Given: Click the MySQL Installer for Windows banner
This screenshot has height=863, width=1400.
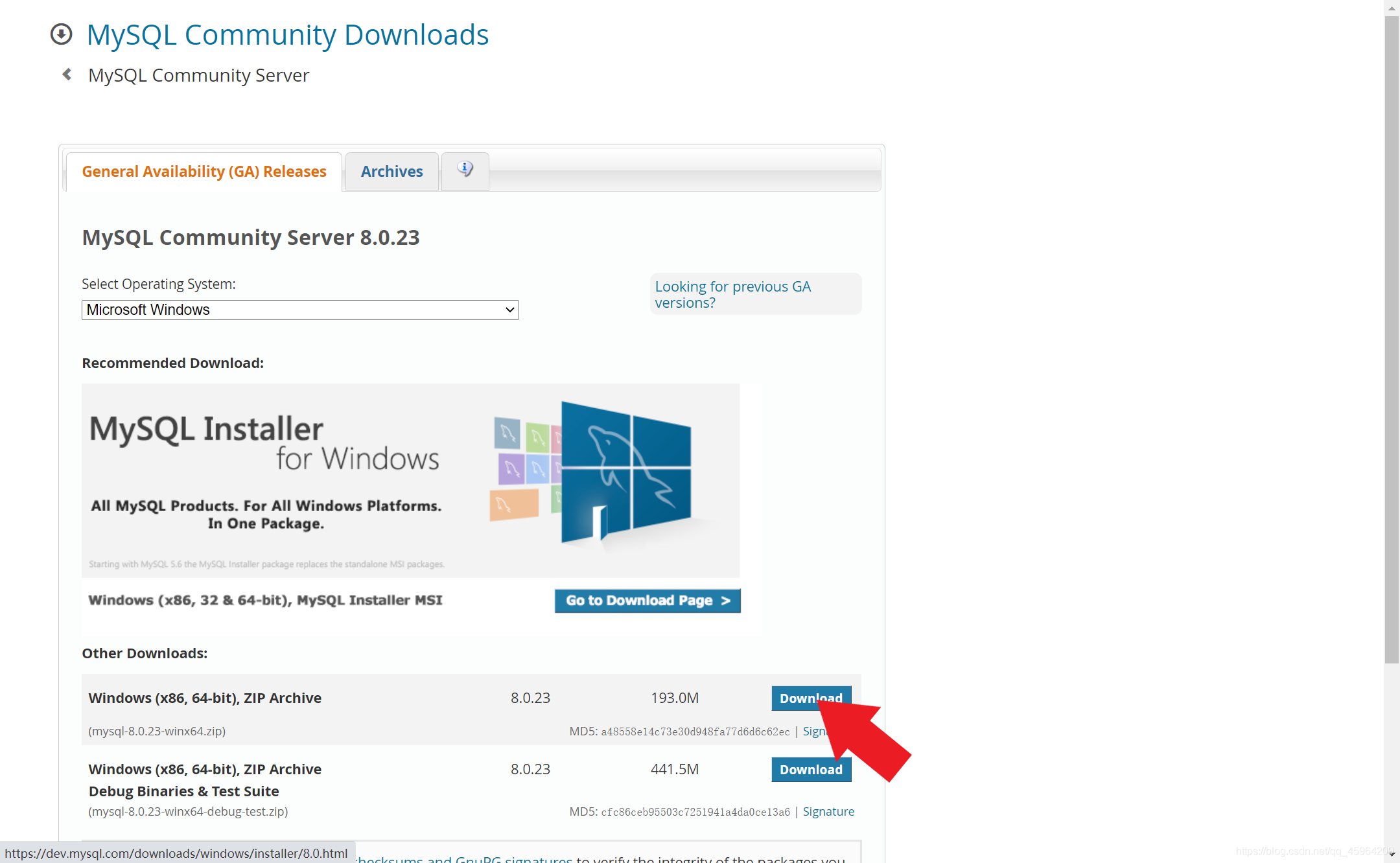Looking at the screenshot, I should point(410,480).
